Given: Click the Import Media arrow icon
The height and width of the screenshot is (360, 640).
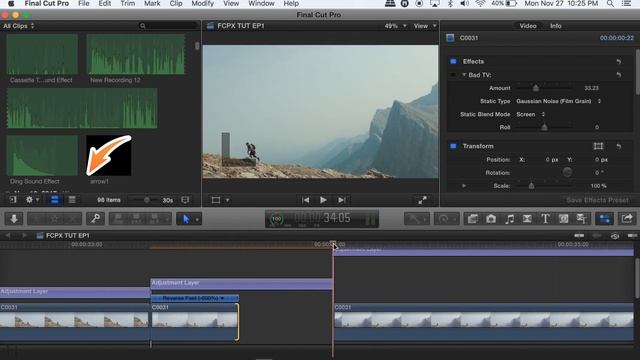Looking at the screenshot, I should (x=14, y=219).
